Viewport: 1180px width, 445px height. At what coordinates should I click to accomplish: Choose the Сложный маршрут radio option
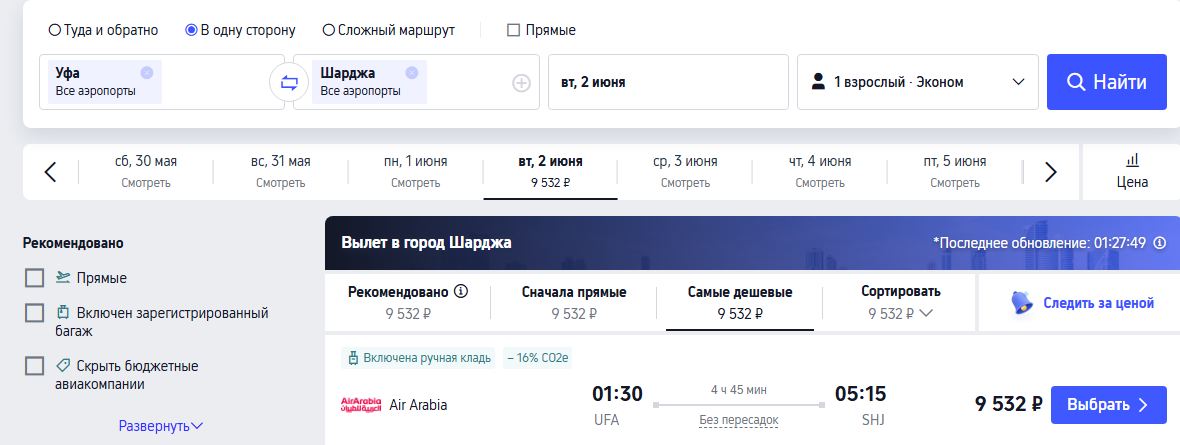[329, 30]
